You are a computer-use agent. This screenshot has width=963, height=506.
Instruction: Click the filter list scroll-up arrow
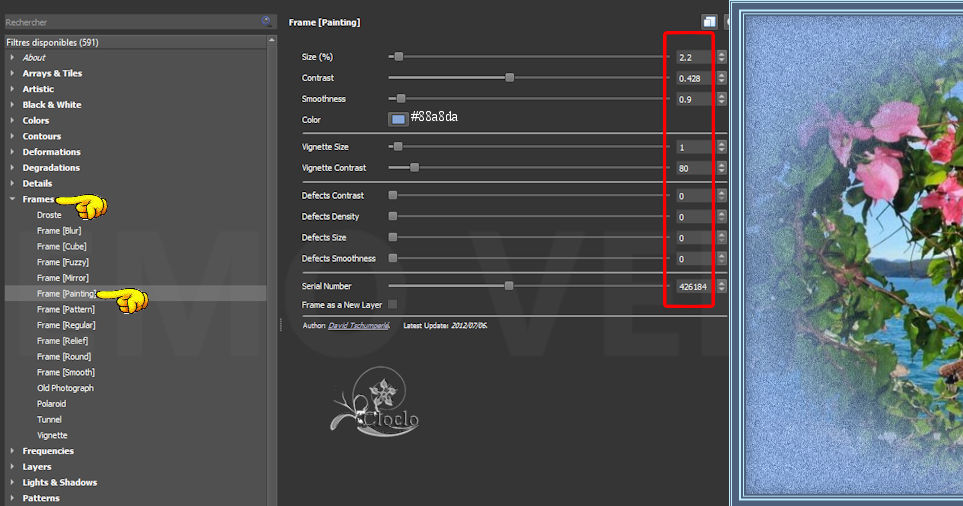click(271, 41)
